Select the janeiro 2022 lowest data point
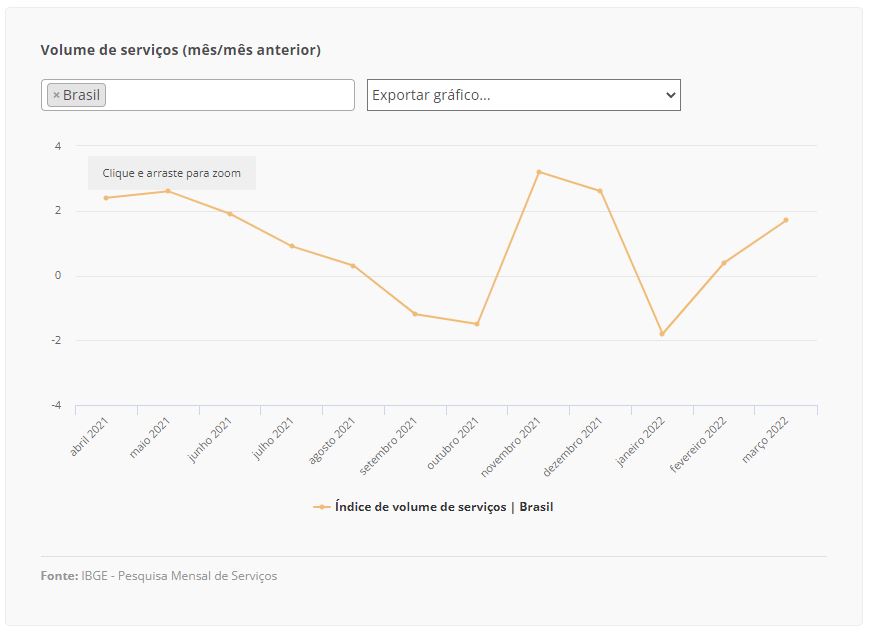 (662, 334)
